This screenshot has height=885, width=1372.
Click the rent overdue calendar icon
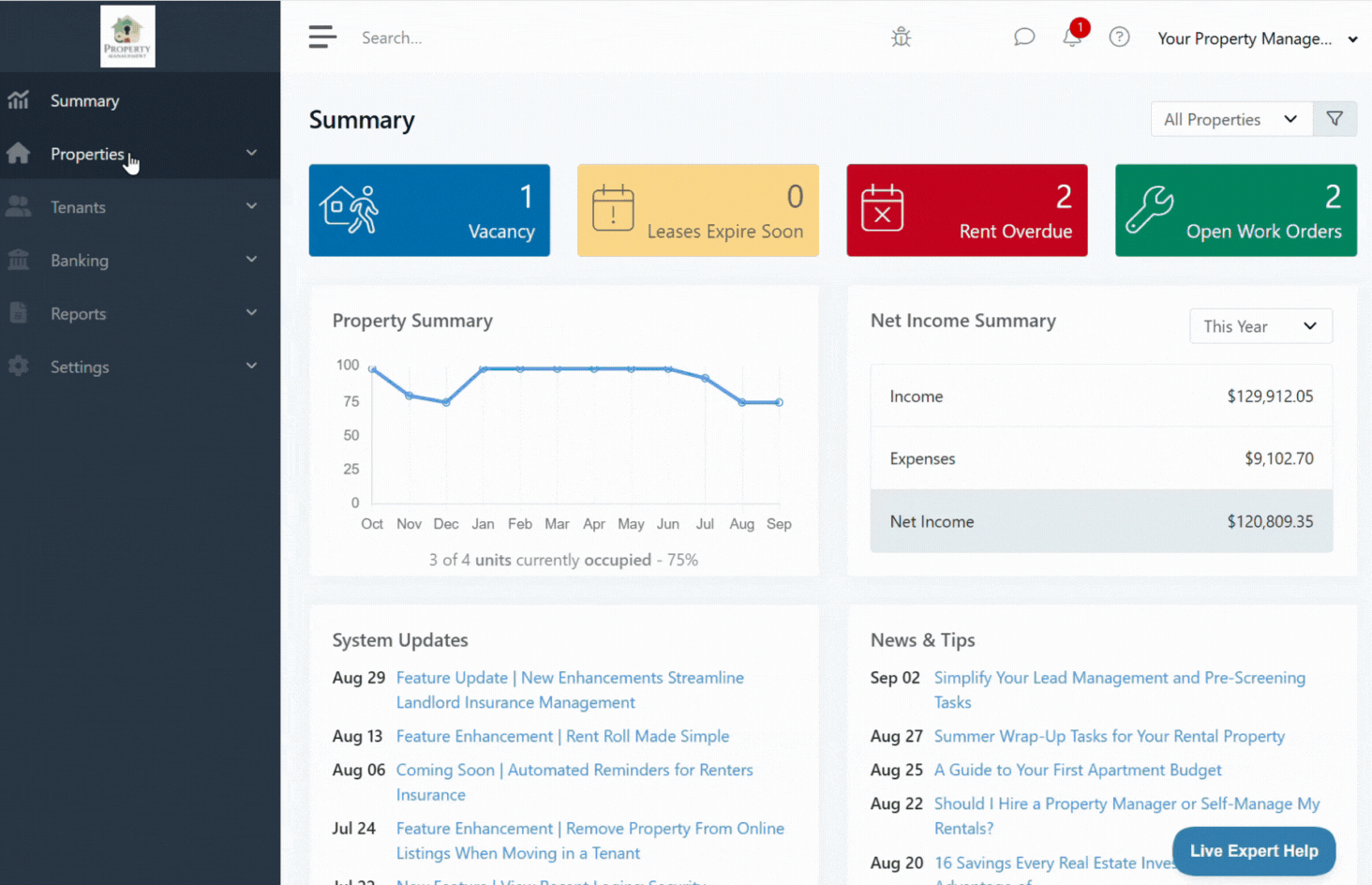882,207
